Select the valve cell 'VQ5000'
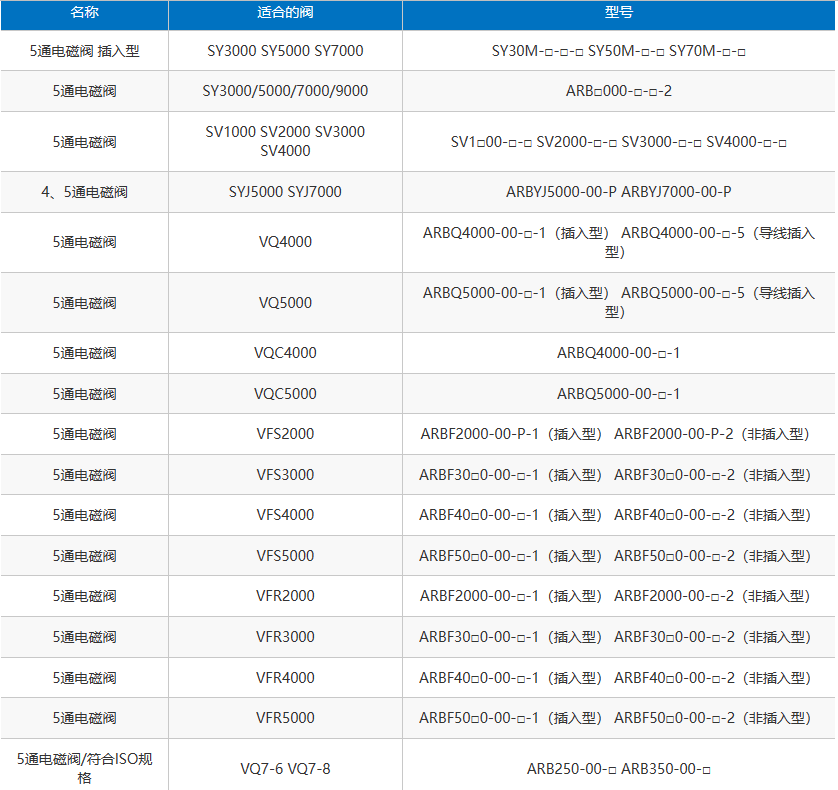This screenshot has height=790, width=838. pyautogui.click(x=285, y=303)
